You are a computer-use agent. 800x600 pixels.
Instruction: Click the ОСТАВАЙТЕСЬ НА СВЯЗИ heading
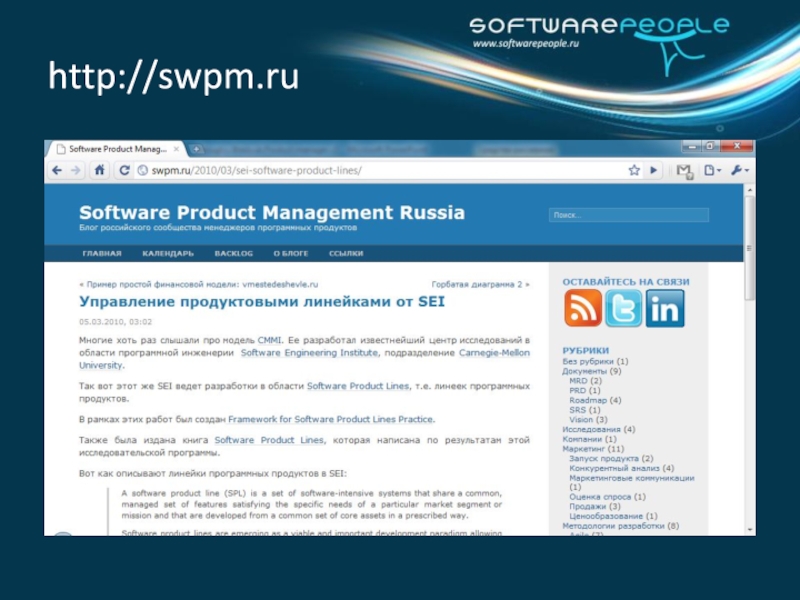click(x=626, y=282)
